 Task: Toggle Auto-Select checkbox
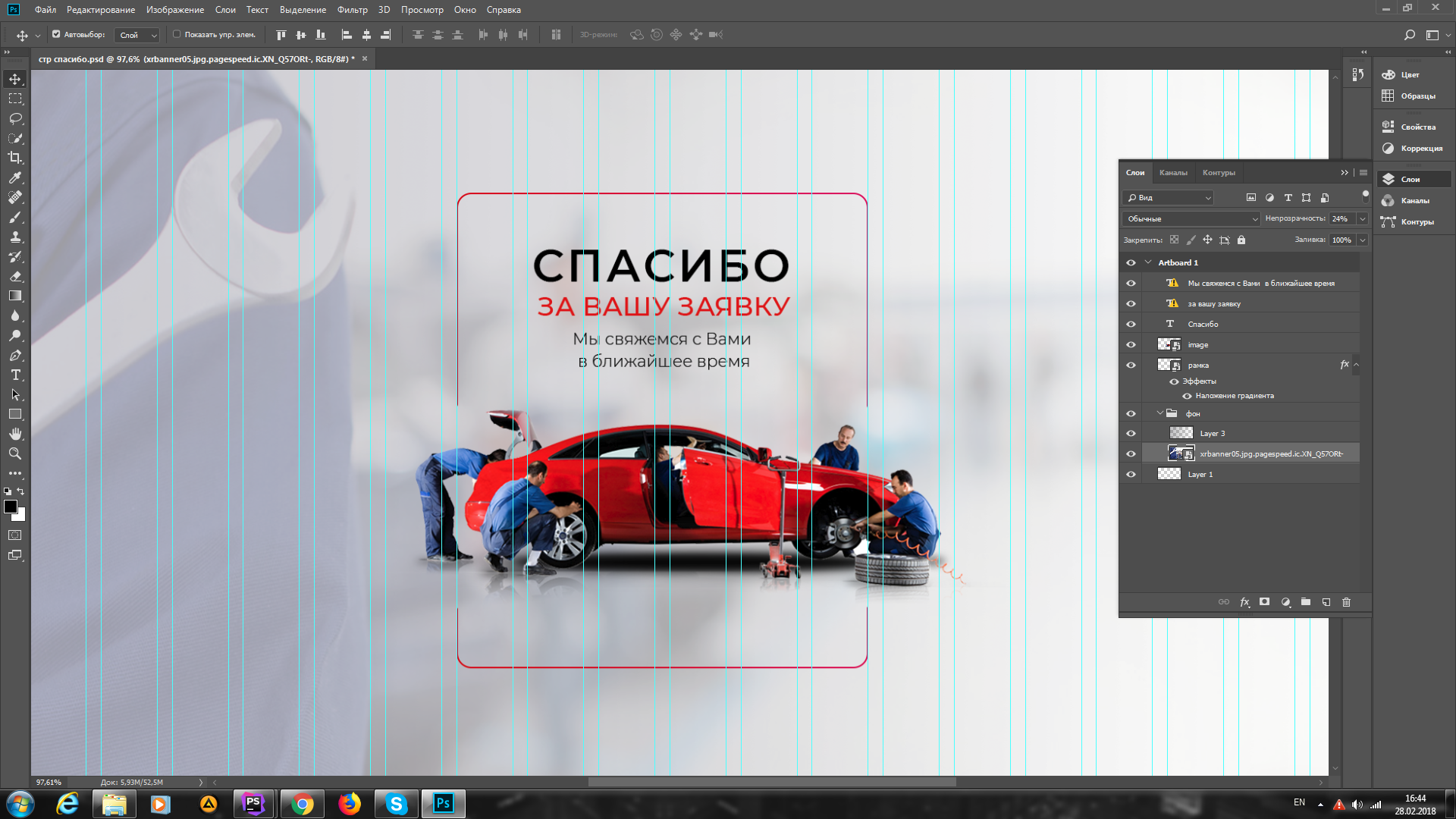56,34
